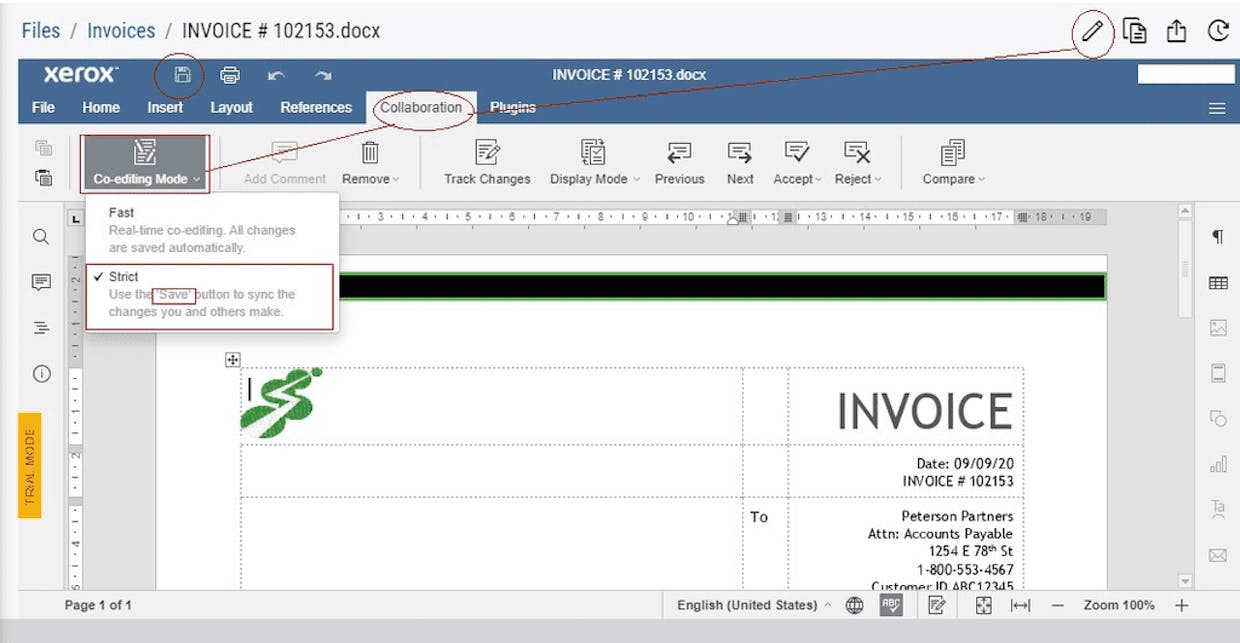Image resolution: width=1240 pixels, height=643 pixels.
Task: Toggle track changes icon in the status bar
Action: click(x=937, y=605)
